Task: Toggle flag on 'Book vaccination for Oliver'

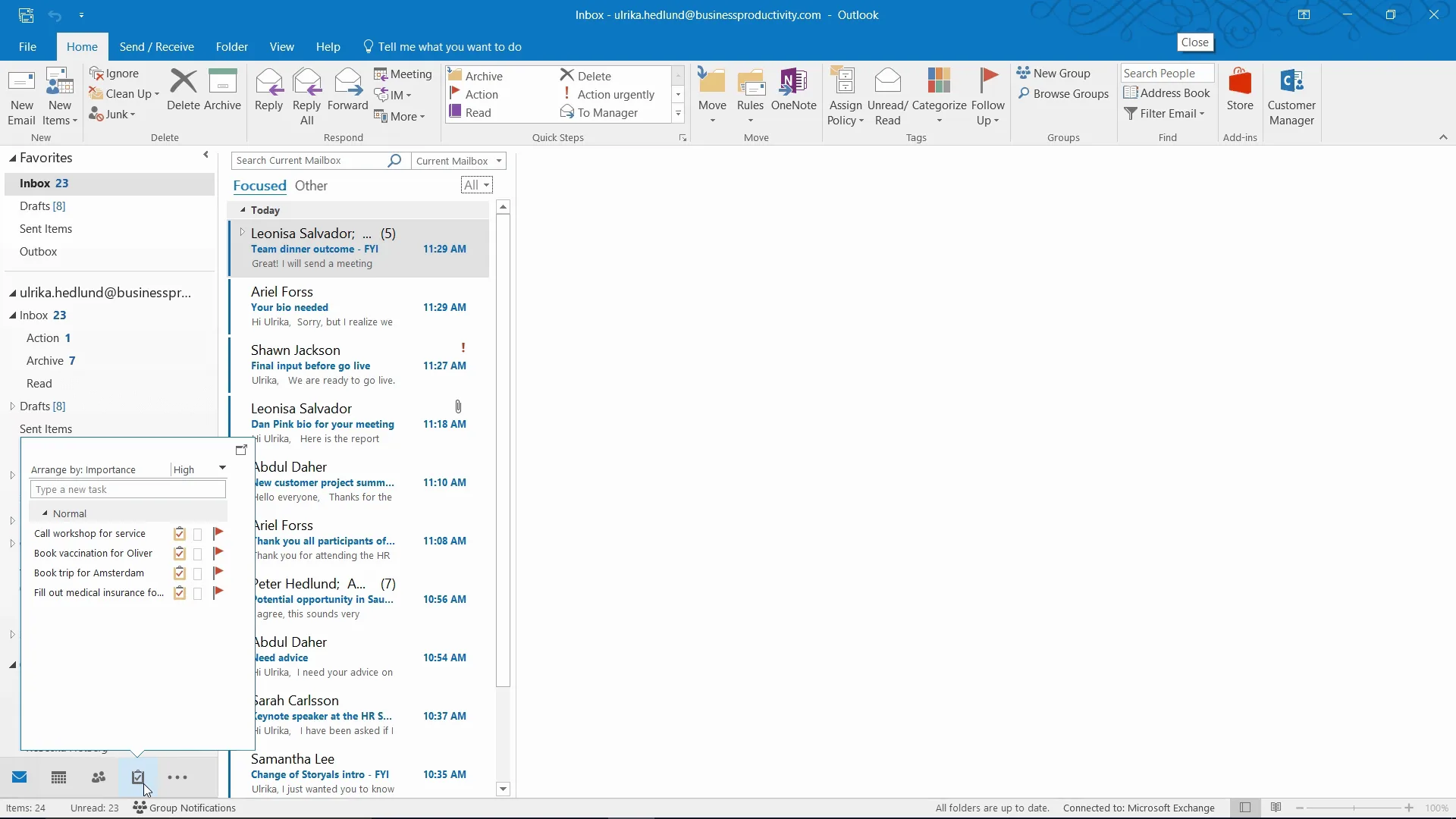Action: pyautogui.click(x=218, y=553)
